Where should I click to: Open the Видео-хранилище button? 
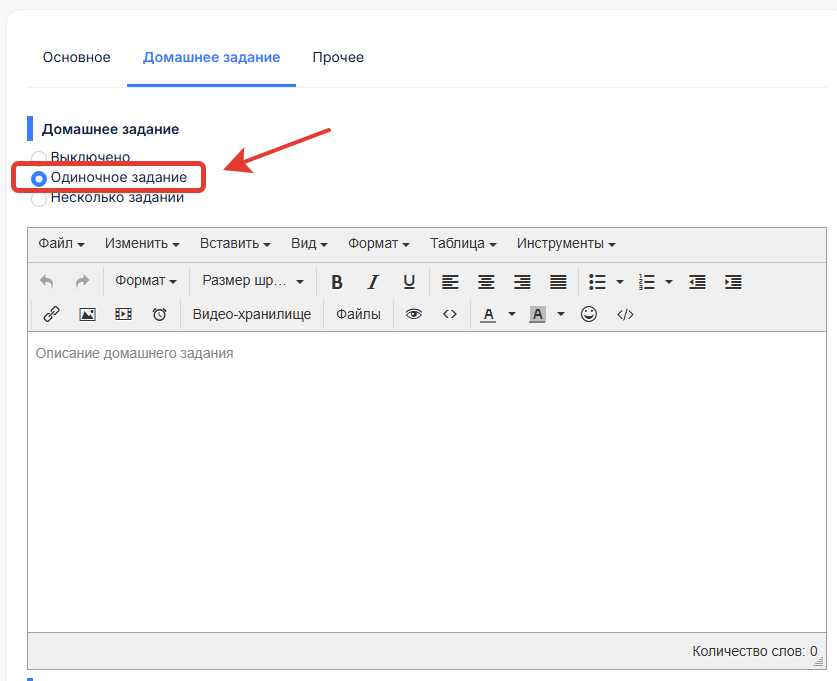[252, 314]
